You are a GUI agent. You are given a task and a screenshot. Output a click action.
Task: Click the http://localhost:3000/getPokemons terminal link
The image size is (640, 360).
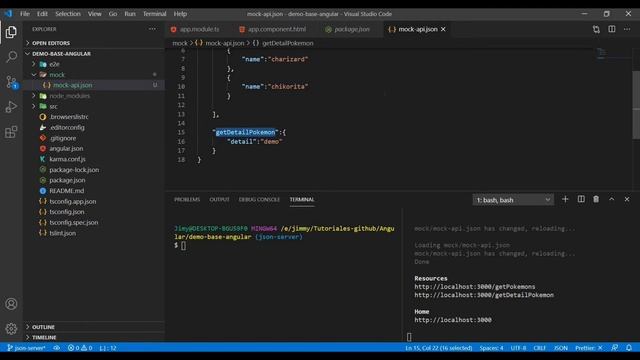point(475,287)
